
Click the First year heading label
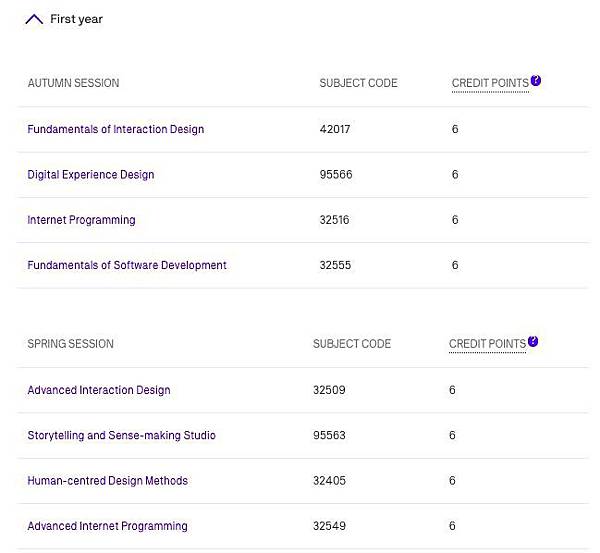(76, 19)
